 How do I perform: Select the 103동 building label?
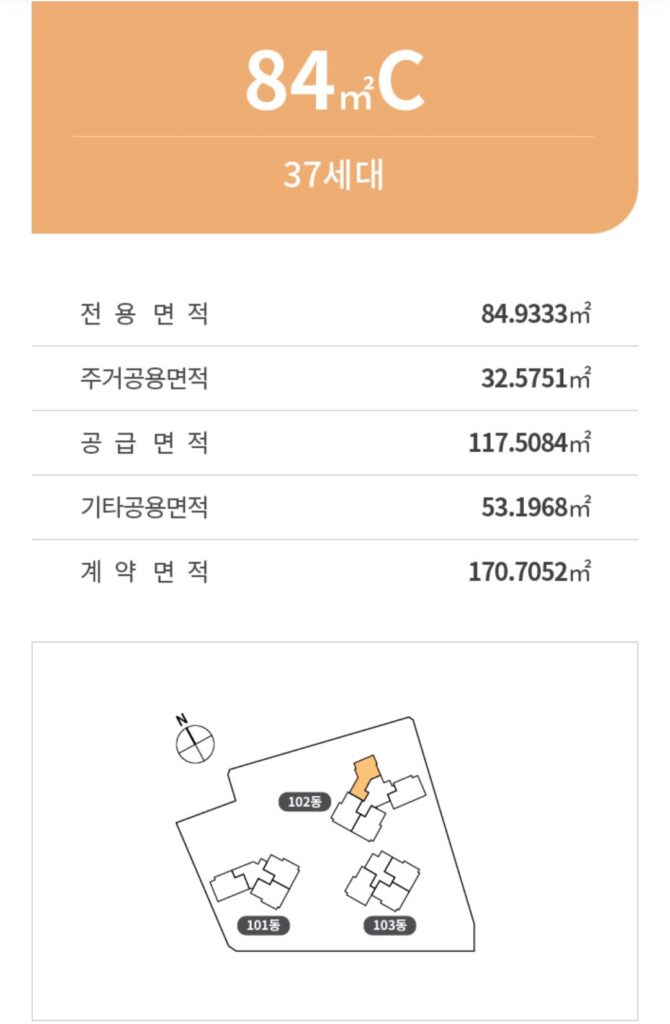click(x=390, y=925)
